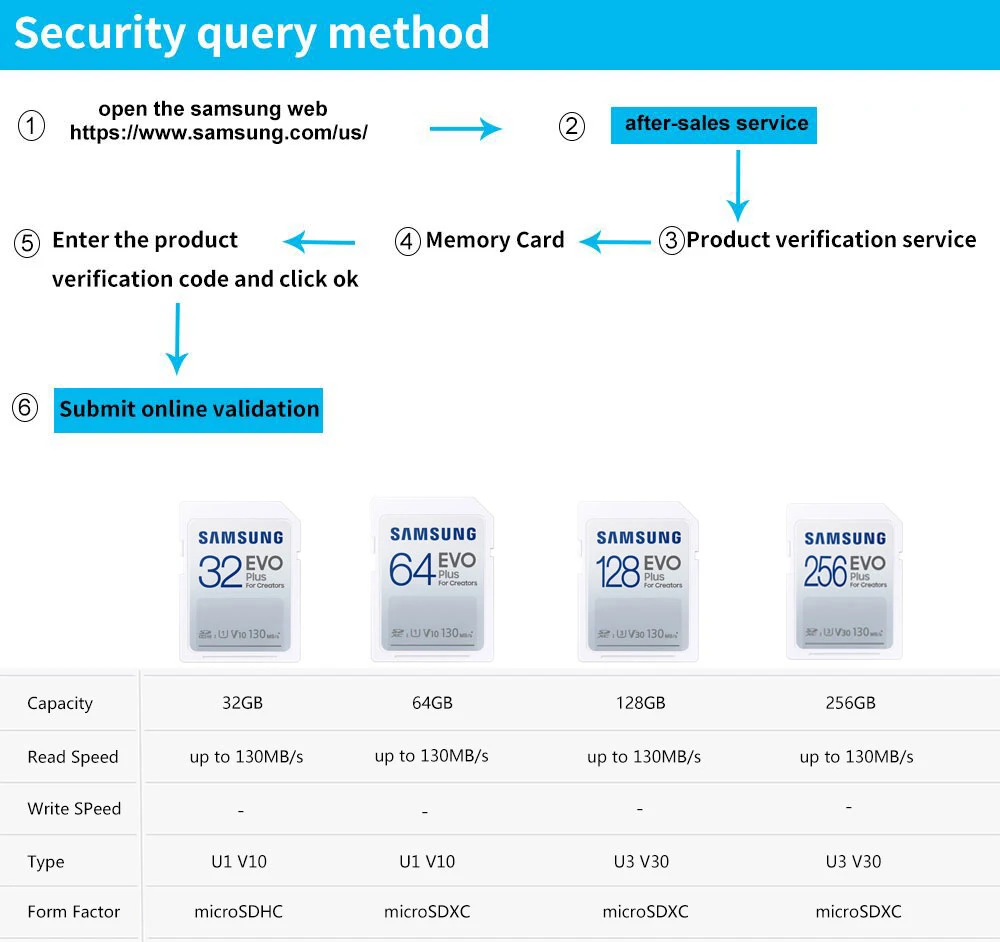This screenshot has height=942, width=1000.
Task: Select the Samsung 32 EVO Plus card image
Action: [240, 582]
